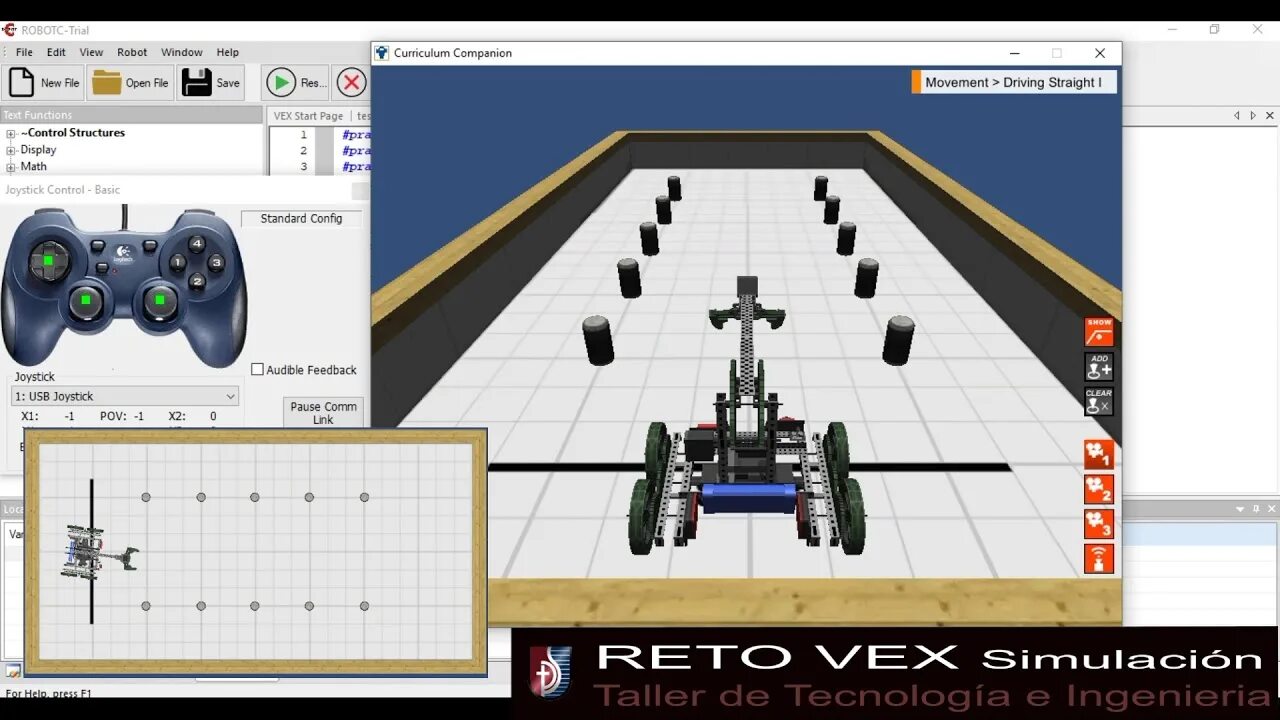Click the remote control icon below cameras
This screenshot has height=720, width=1280.
pyautogui.click(x=1099, y=558)
